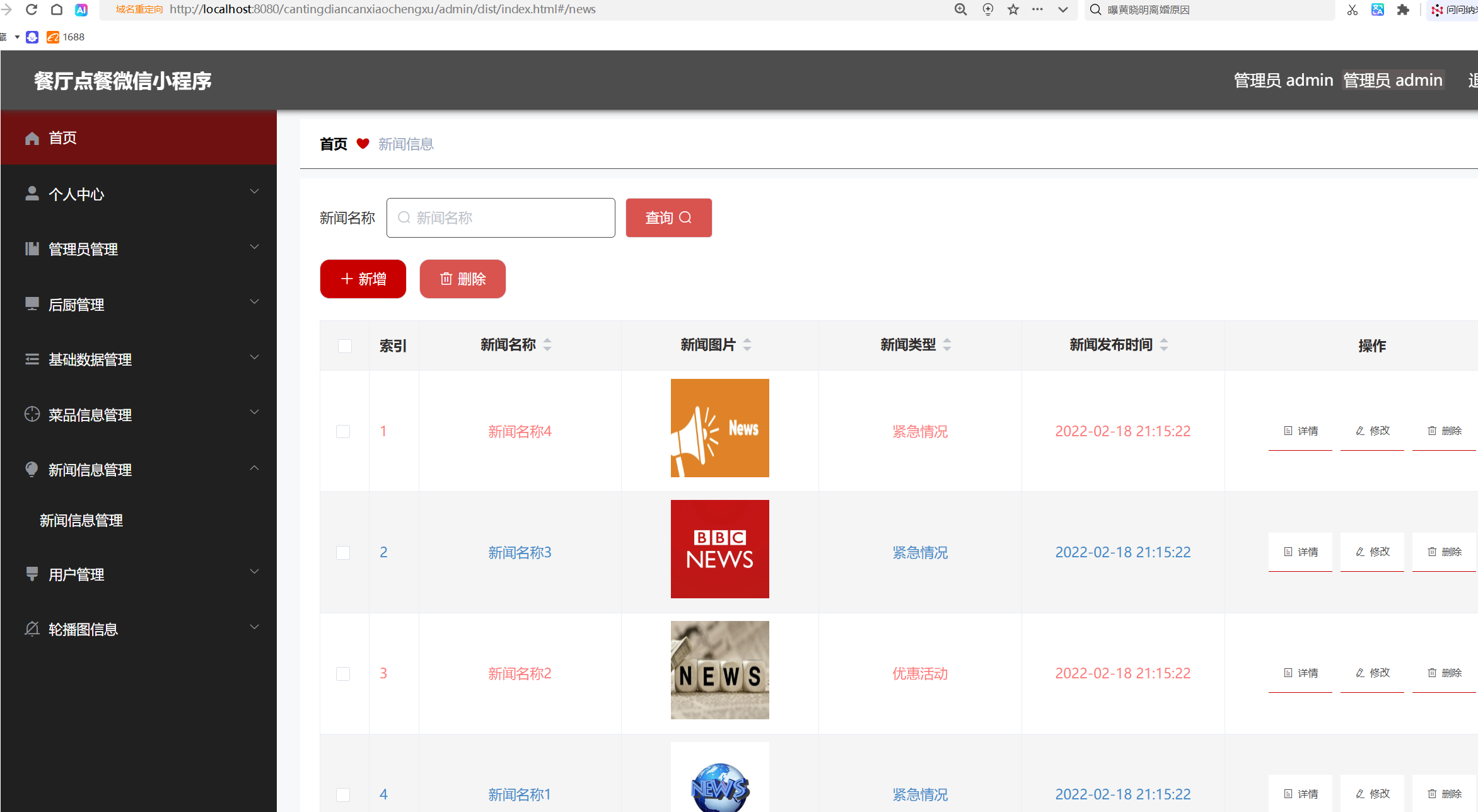The width and height of the screenshot is (1478, 812).
Task: Click the 轮播图信息 bell icon
Action: click(32, 628)
